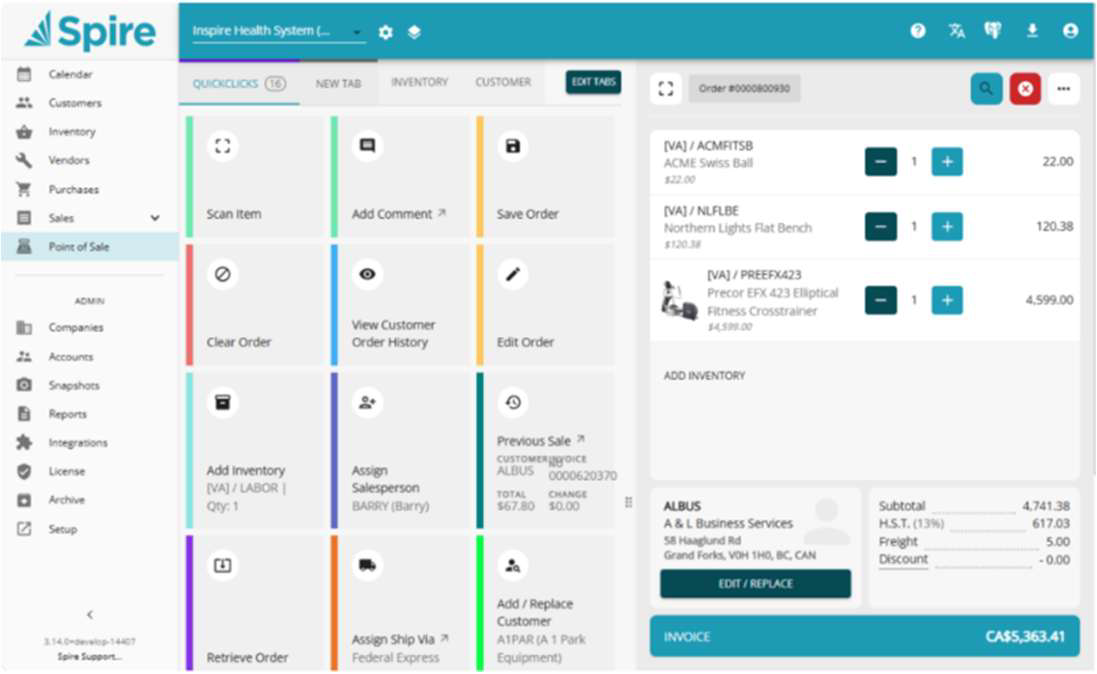Switch to the Quickclicks tab
The width and height of the screenshot is (1097, 674).
point(239,83)
